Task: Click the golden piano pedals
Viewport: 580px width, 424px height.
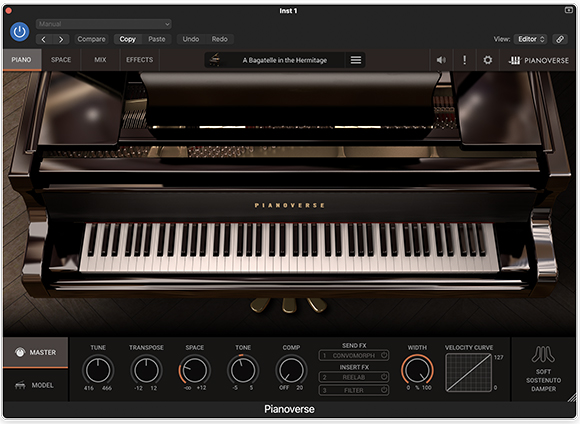Action: 289,305
